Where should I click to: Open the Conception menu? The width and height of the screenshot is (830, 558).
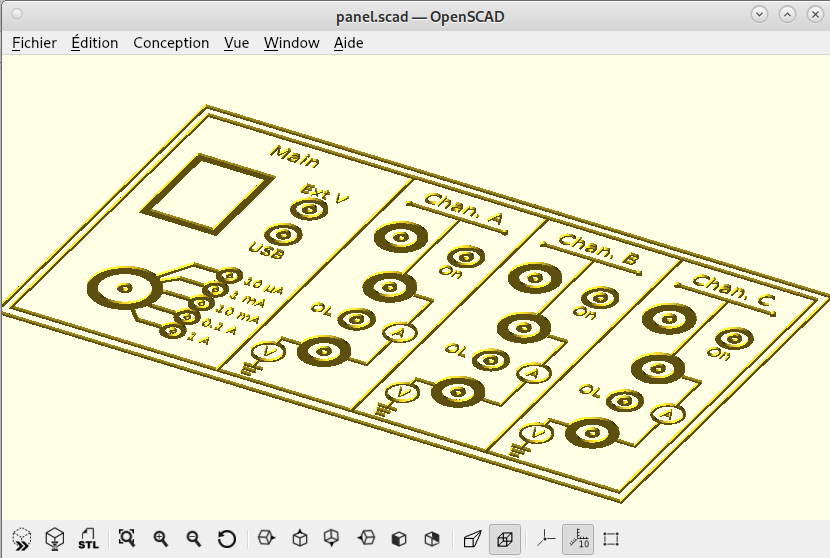click(171, 43)
